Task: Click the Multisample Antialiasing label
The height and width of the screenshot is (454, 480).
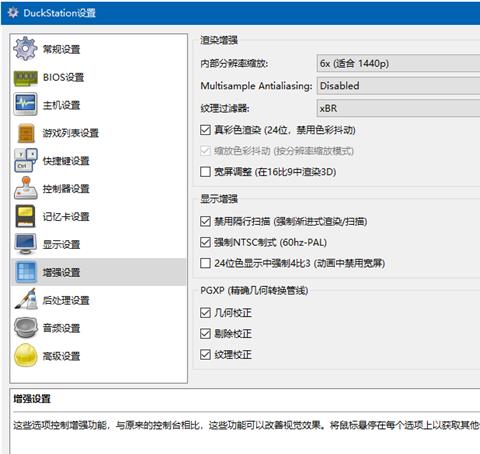Action: 256,86
